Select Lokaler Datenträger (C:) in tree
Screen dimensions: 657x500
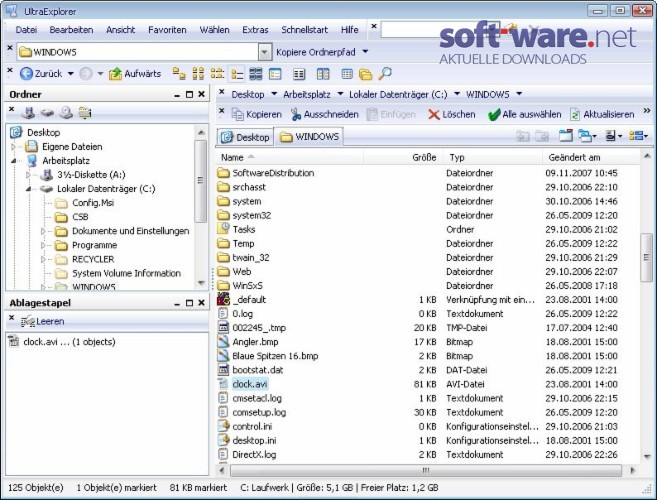[106, 189]
